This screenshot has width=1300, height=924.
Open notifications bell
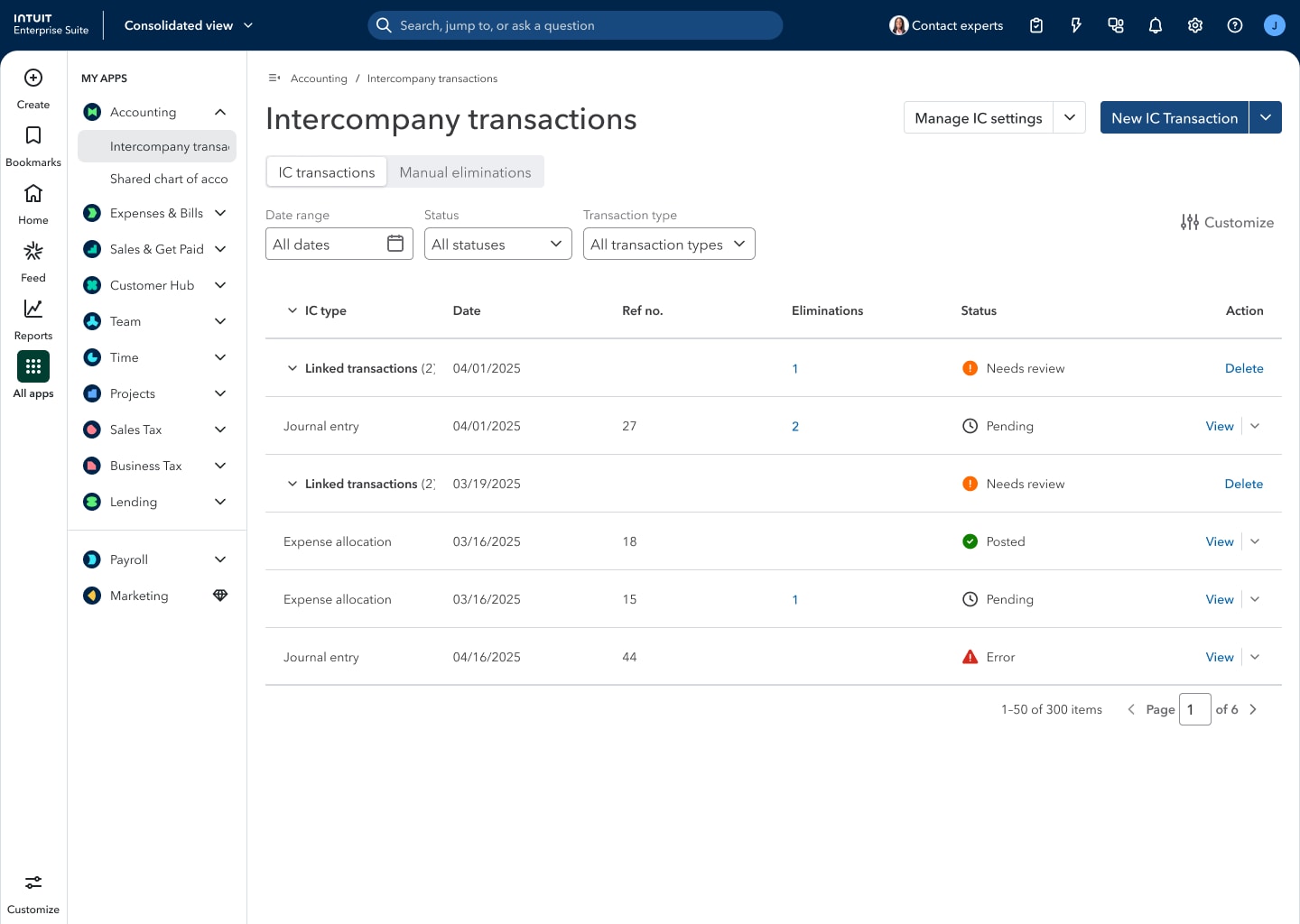(x=1156, y=25)
